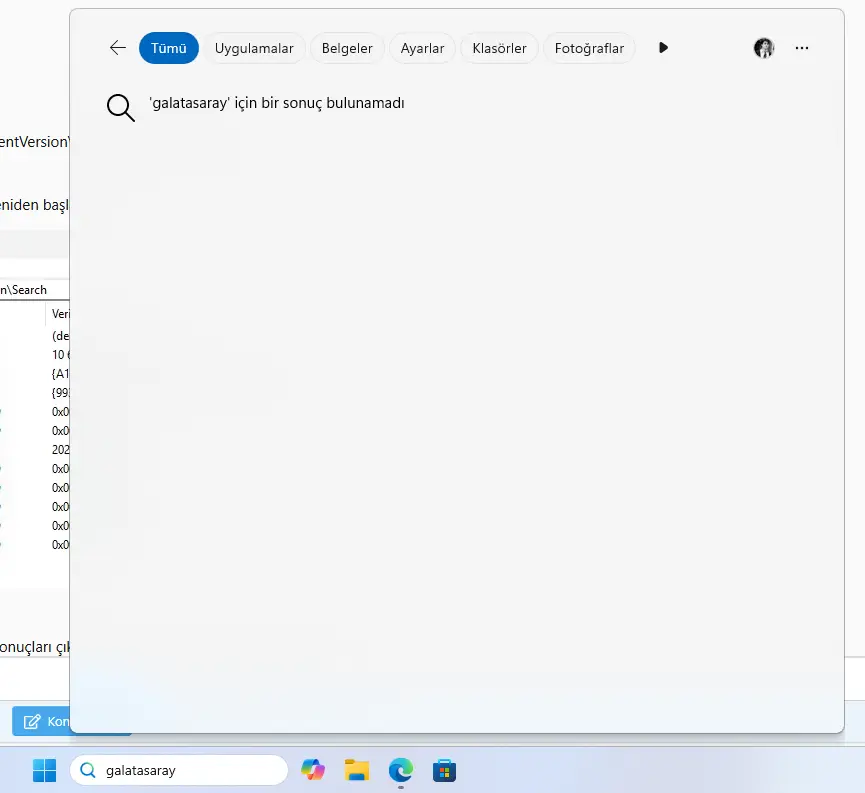
Task: Click the search magnifier icon in results
Action: [121, 108]
